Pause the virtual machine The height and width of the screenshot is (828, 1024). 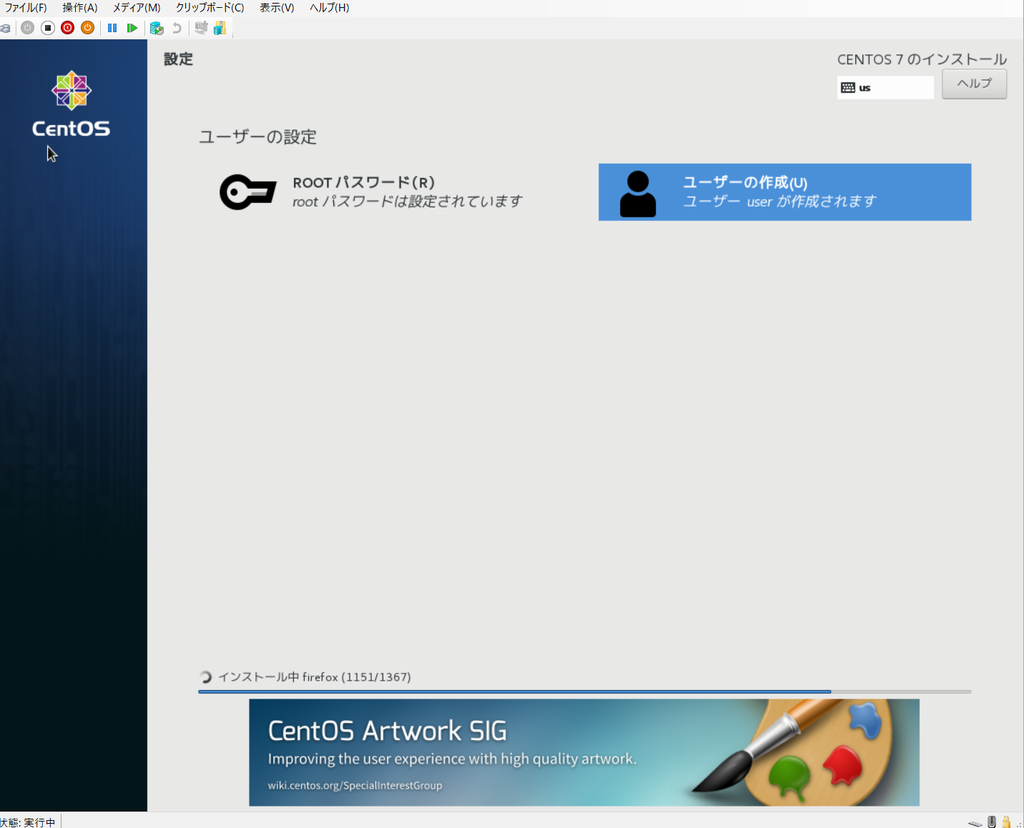[x=112, y=28]
